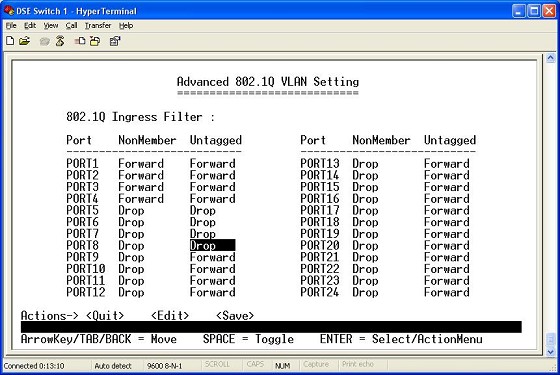Screen dimensions: 560x375
Task: Click the left table NonMember column header
Action: click(x=147, y=140)
